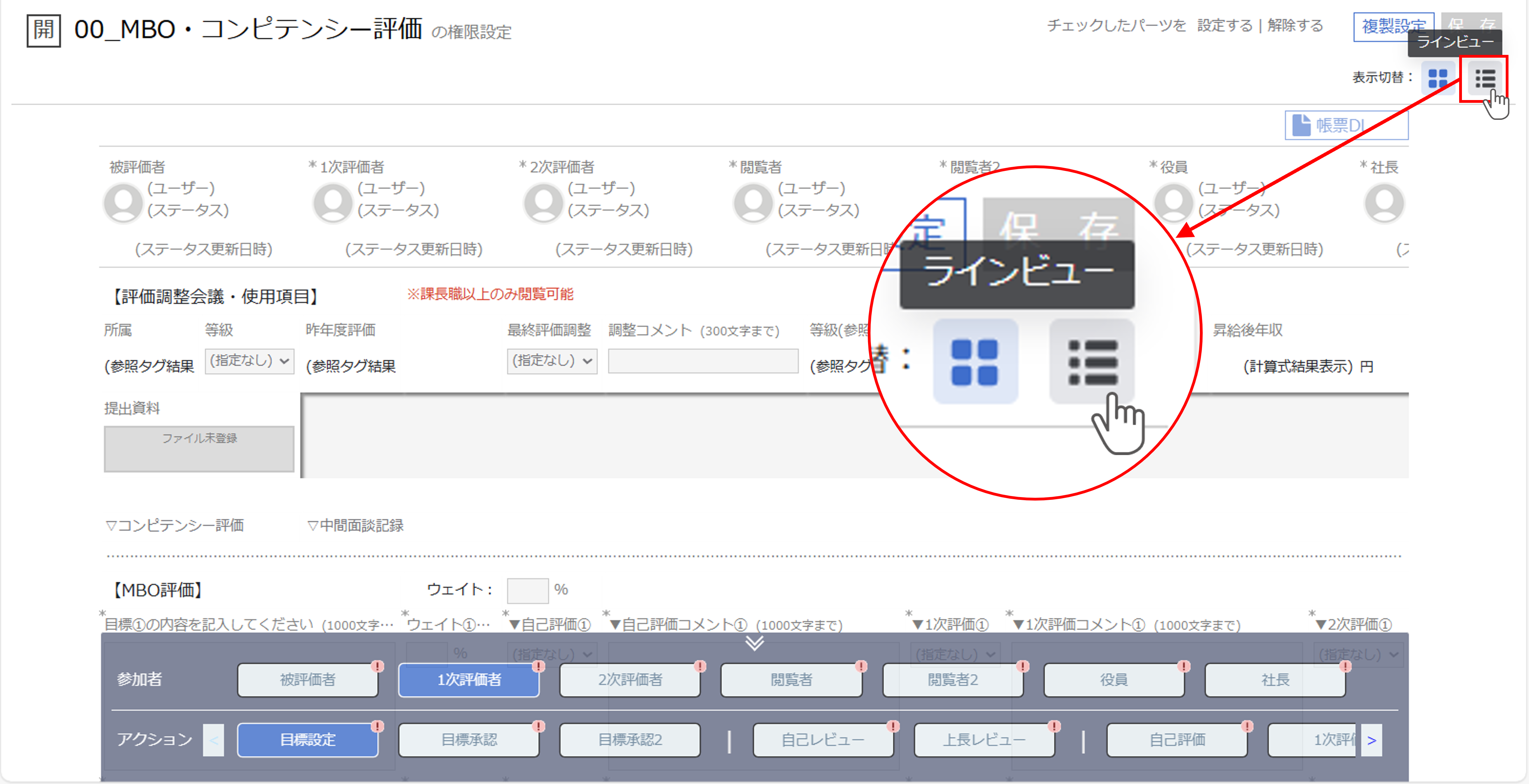Click the 役員 user avatar icon
Viewport: 1529px width, 784px height.
click(1174, 203)
